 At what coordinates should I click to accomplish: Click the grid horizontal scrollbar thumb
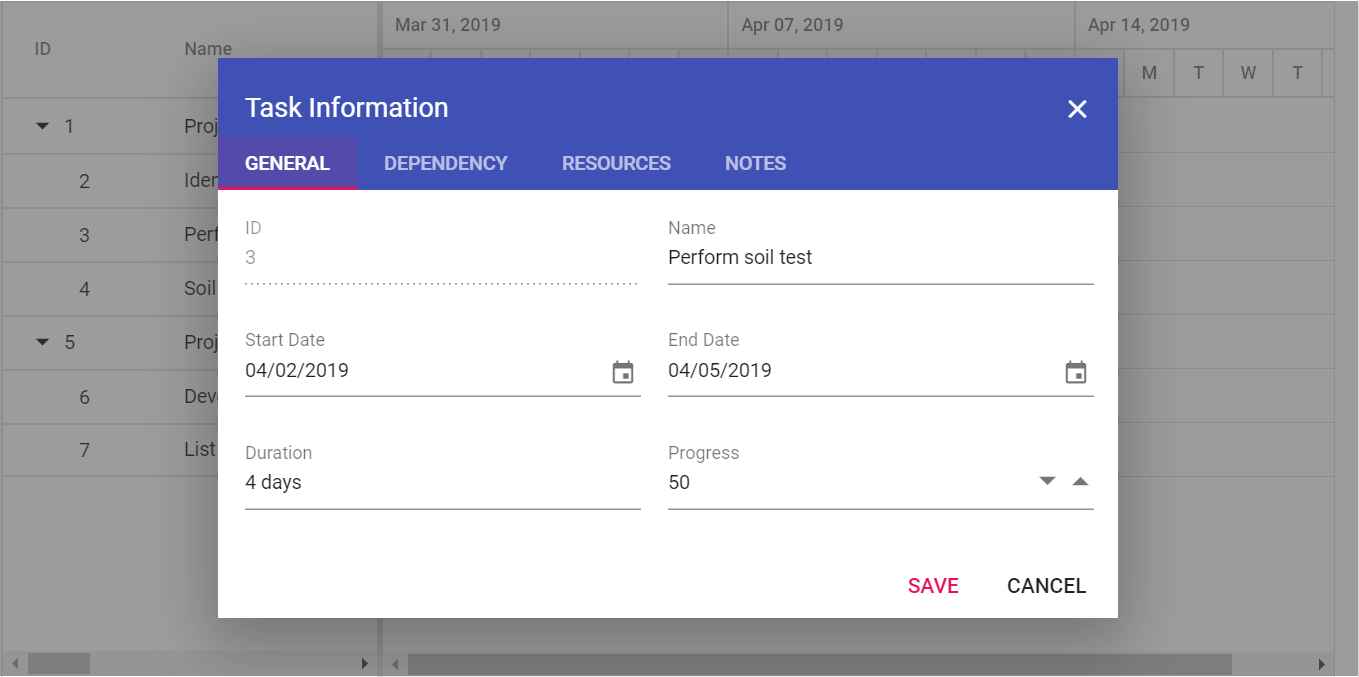coord(59,664)
